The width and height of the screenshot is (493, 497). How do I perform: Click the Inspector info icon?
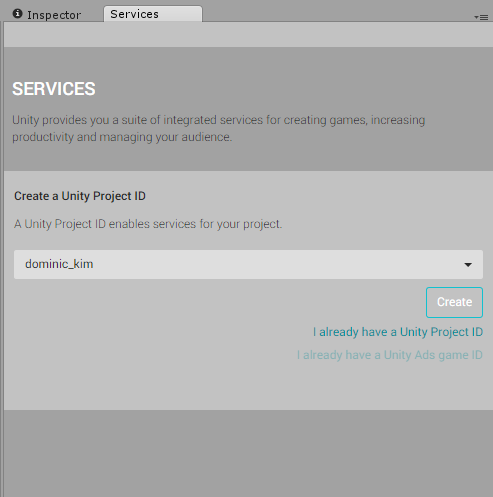tap(17, 14)
